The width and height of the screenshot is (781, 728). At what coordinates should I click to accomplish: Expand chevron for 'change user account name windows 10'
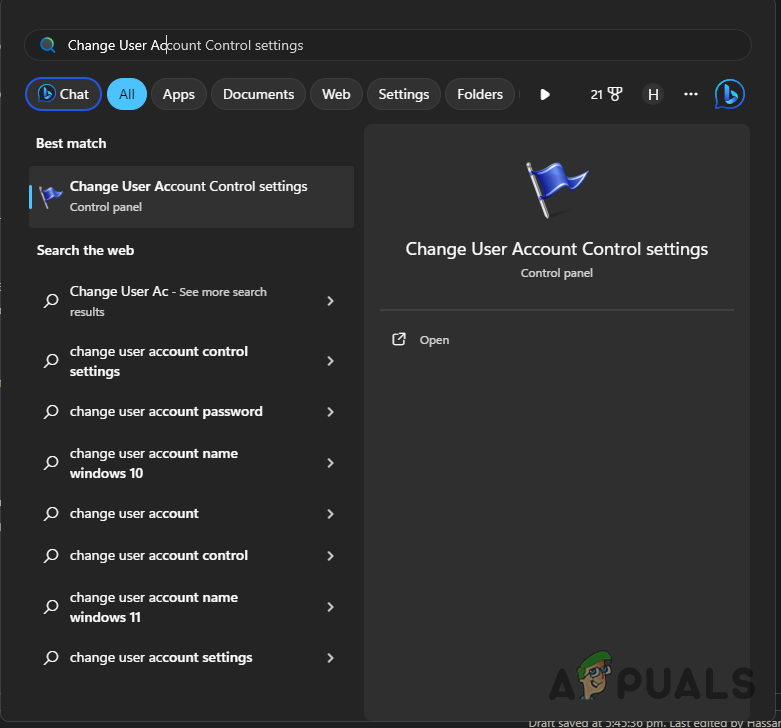pos(330,463)
